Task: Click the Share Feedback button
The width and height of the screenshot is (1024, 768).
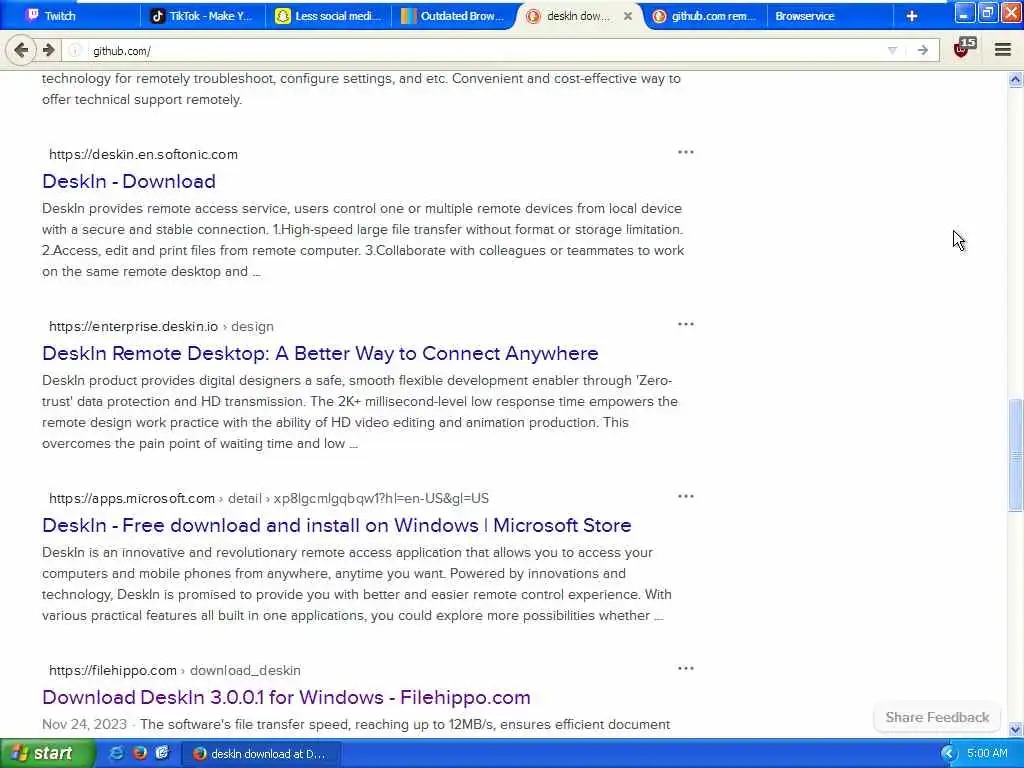Action: click(936, 717)
